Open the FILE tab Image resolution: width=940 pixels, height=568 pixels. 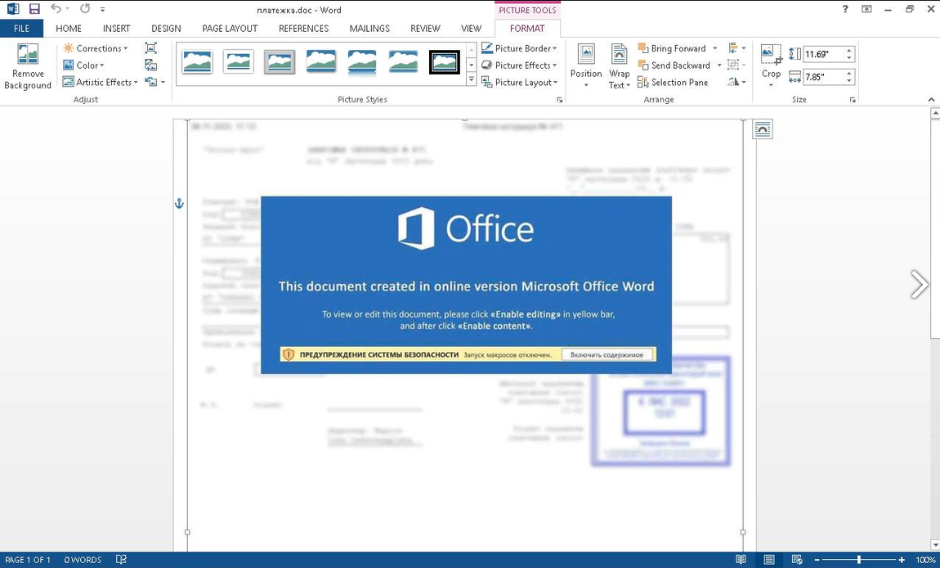pyautogui.click(x=22, y=28)
